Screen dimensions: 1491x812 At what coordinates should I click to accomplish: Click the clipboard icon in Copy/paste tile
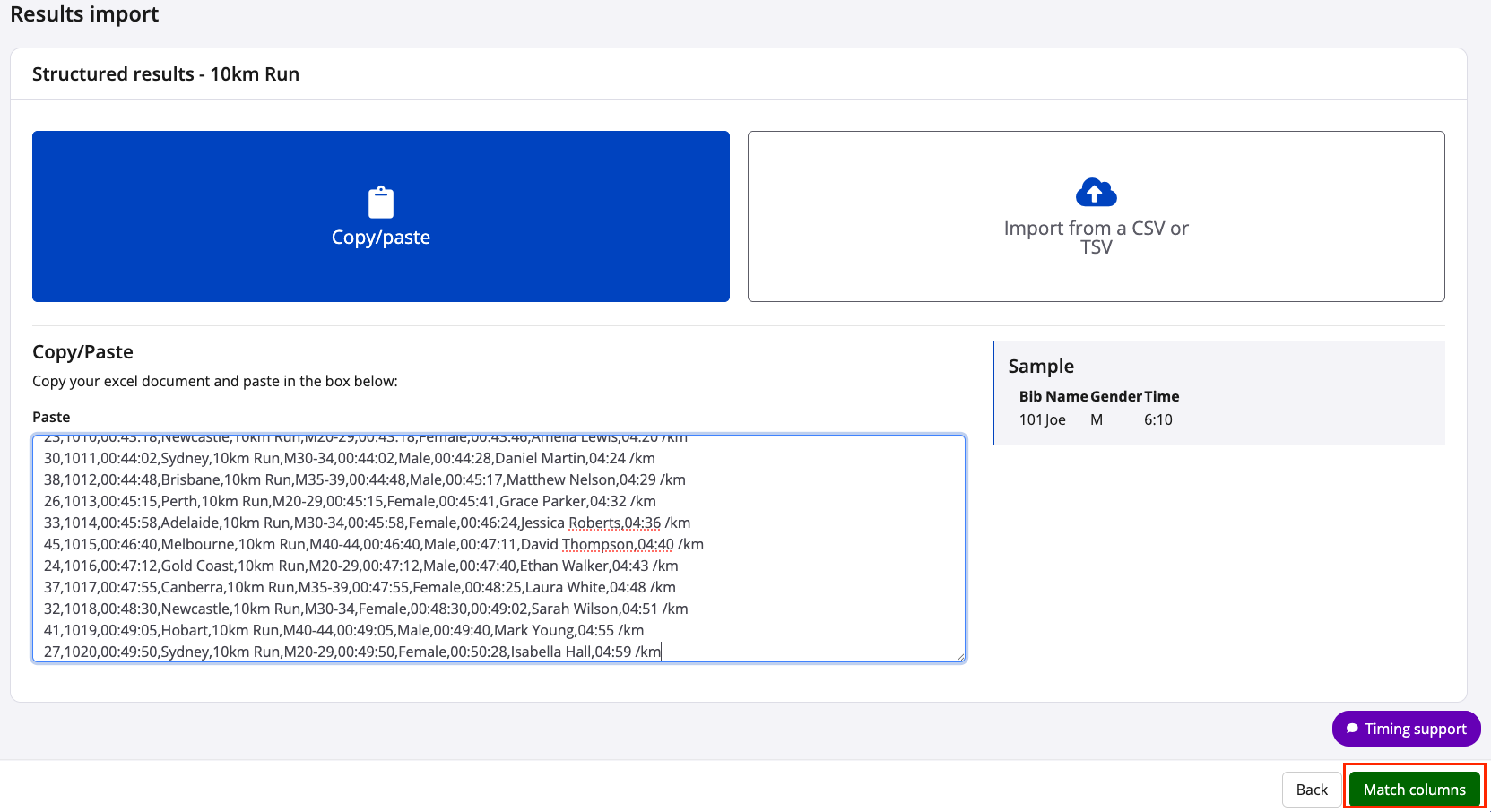381,202
